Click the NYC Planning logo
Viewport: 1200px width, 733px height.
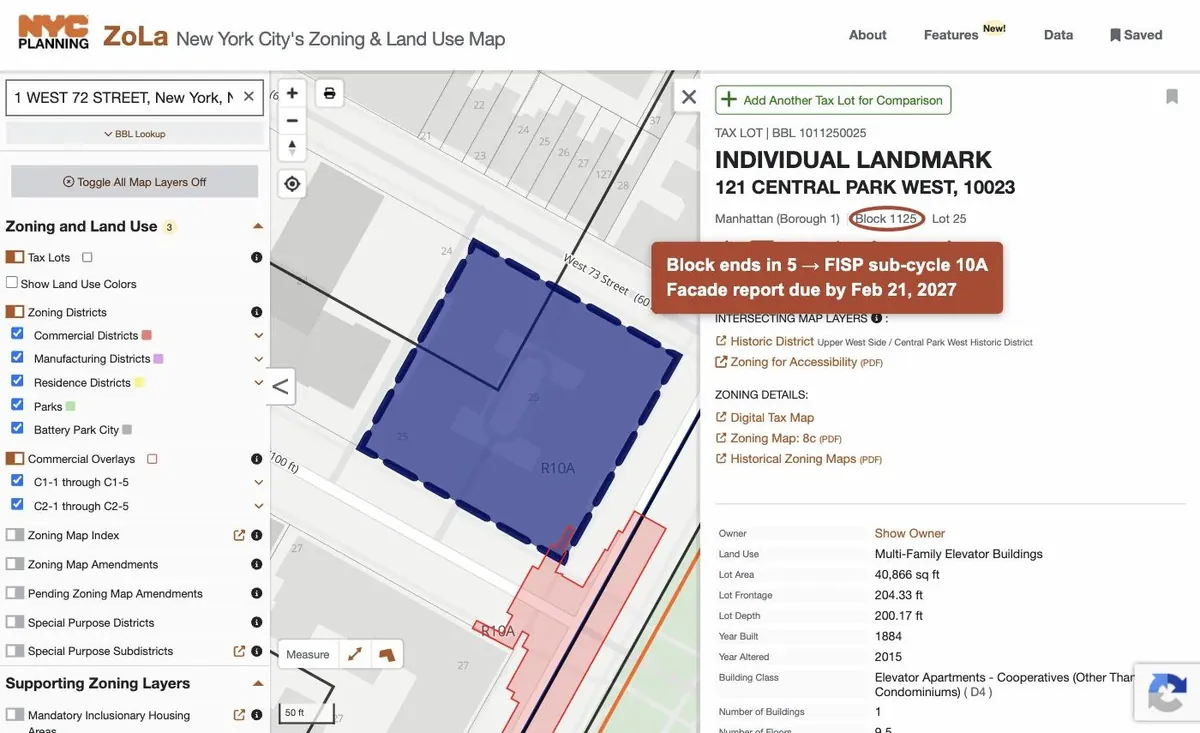(53, 33)
